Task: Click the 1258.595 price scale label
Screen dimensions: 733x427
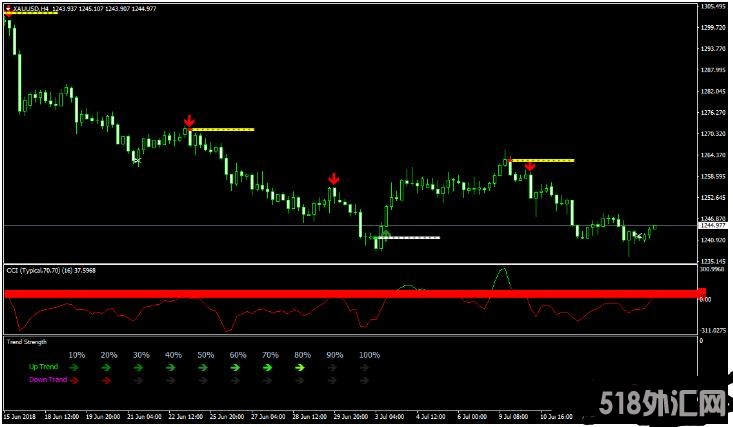Action: (713, 176)
